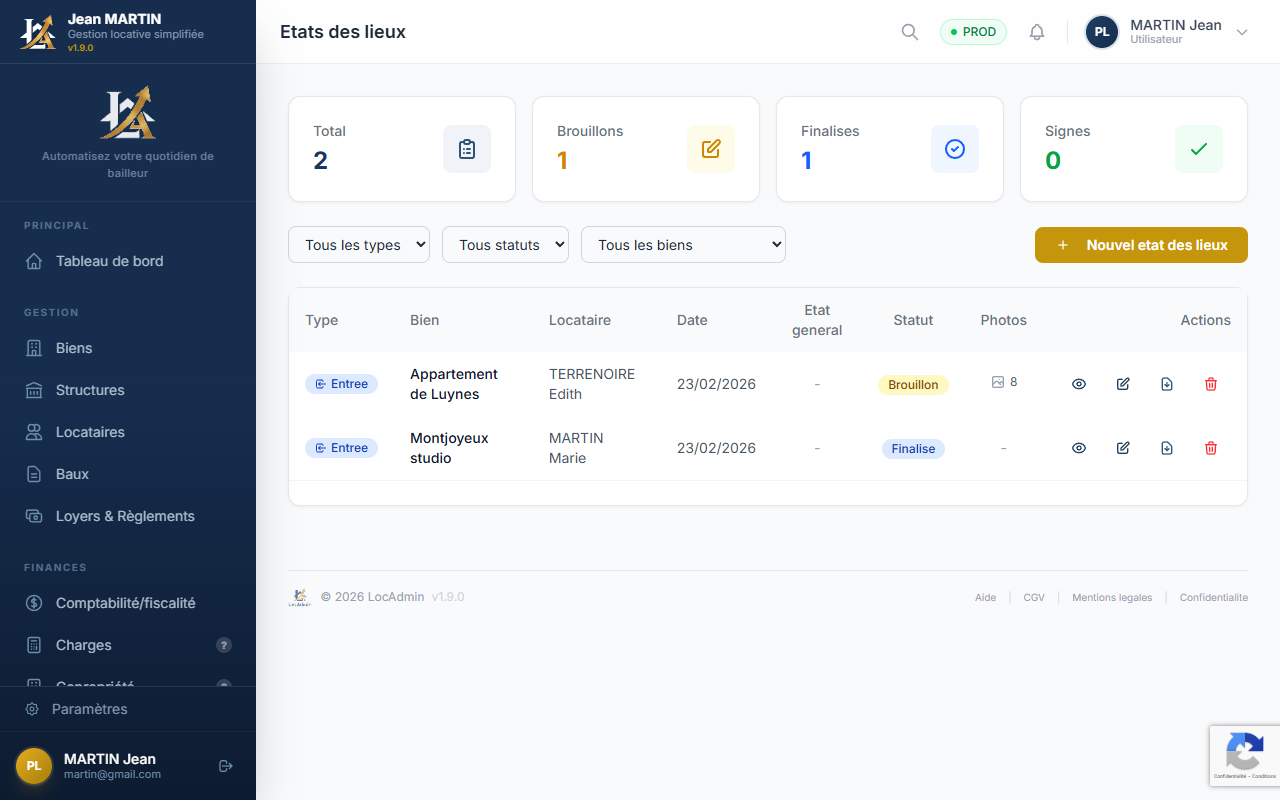Screen dimensions: 1280x800
Task: Download the Montjoyeux studio inspection document
Action: click(x=1167, y=448)
